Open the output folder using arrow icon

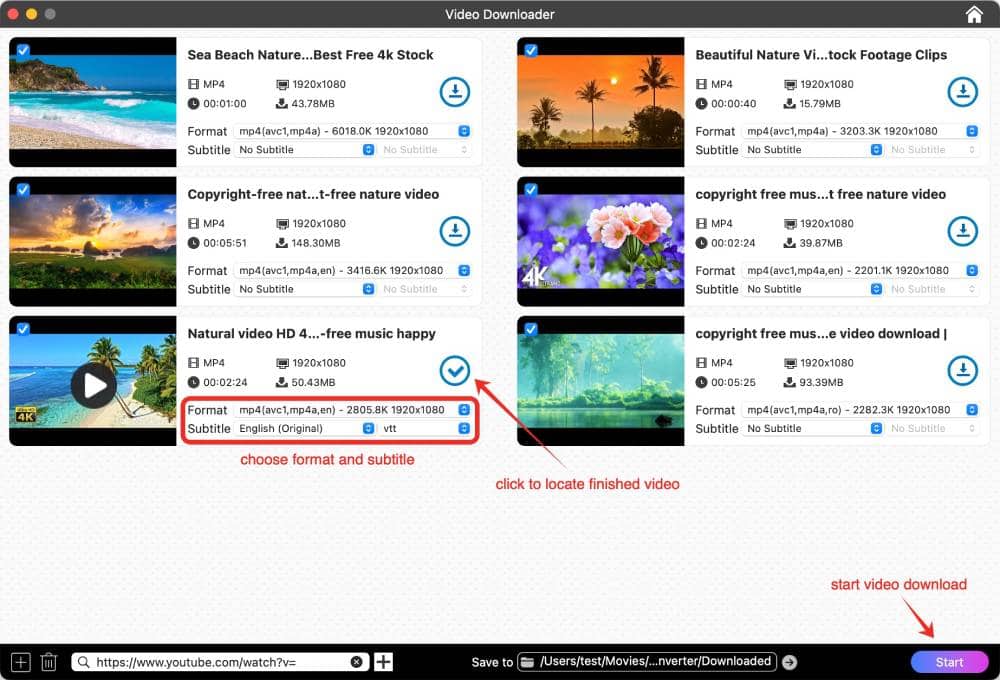[x=790, y=662]
